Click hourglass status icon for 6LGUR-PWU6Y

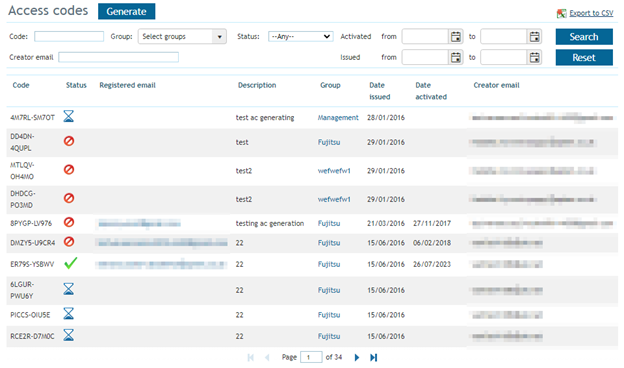68,289
